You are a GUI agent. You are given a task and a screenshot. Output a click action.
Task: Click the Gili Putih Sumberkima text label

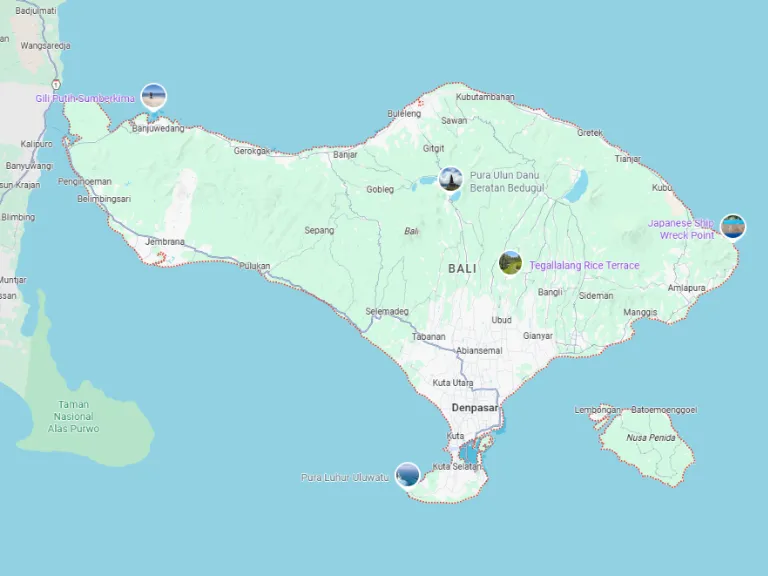pyautogui.click(x=85, y=99)
